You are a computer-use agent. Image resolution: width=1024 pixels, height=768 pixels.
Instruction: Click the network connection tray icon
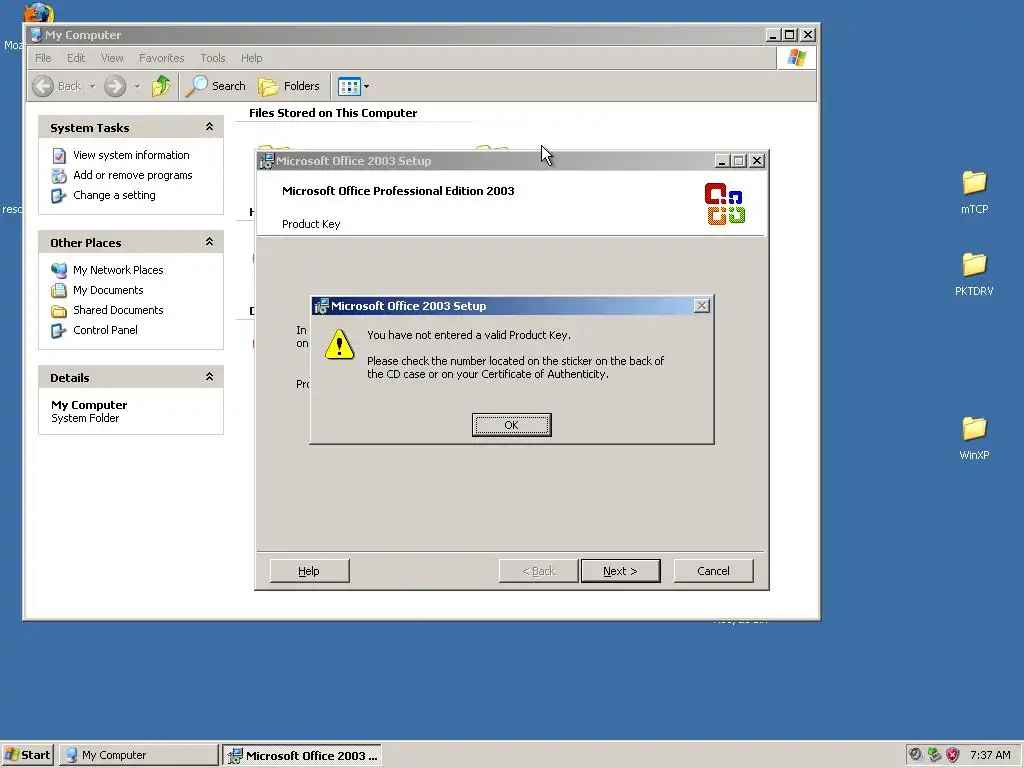pyautogui.click(x=934, y=755)
